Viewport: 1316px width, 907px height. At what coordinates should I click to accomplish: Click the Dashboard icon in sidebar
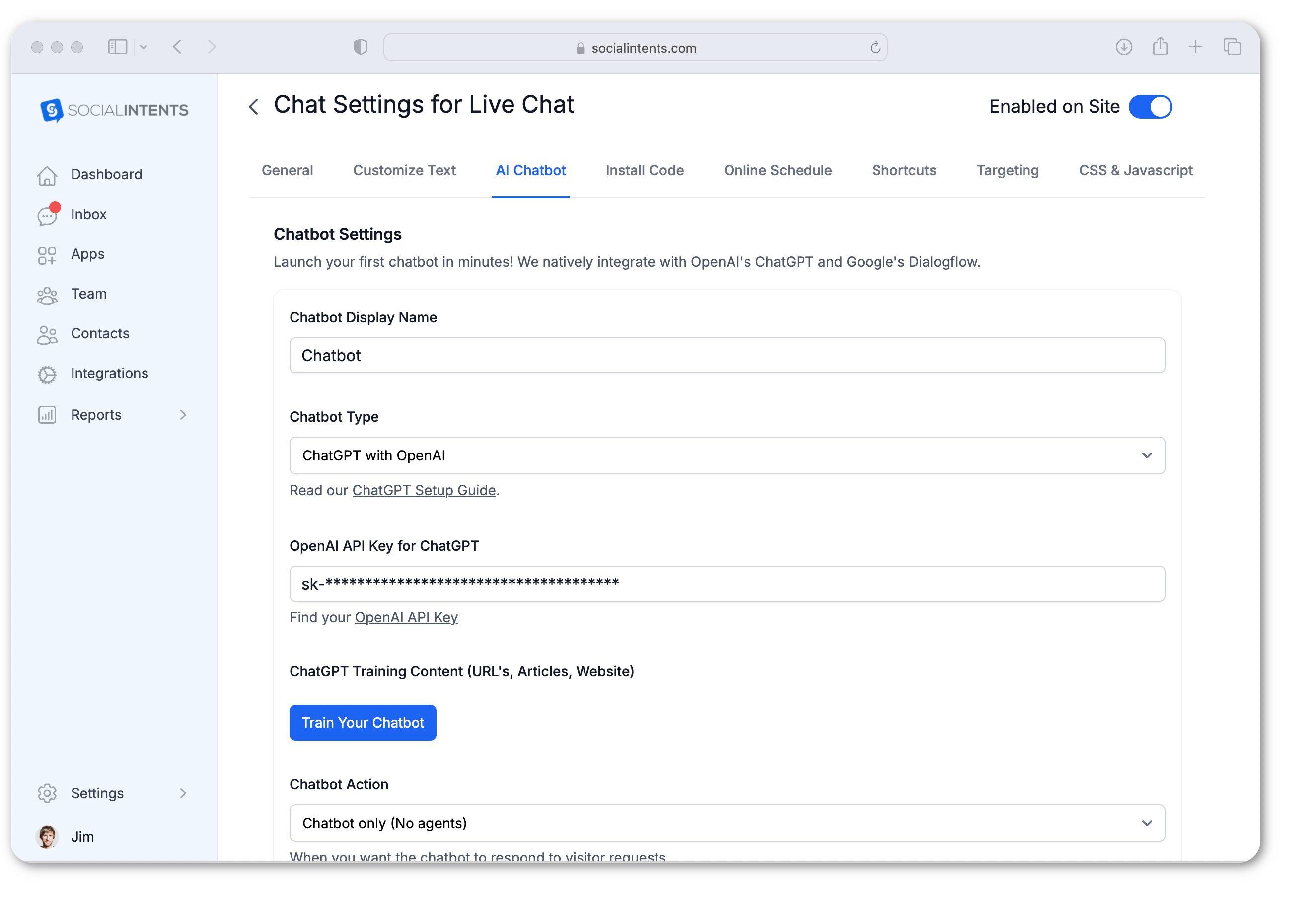pyautogui.click(x=48, y=173)
